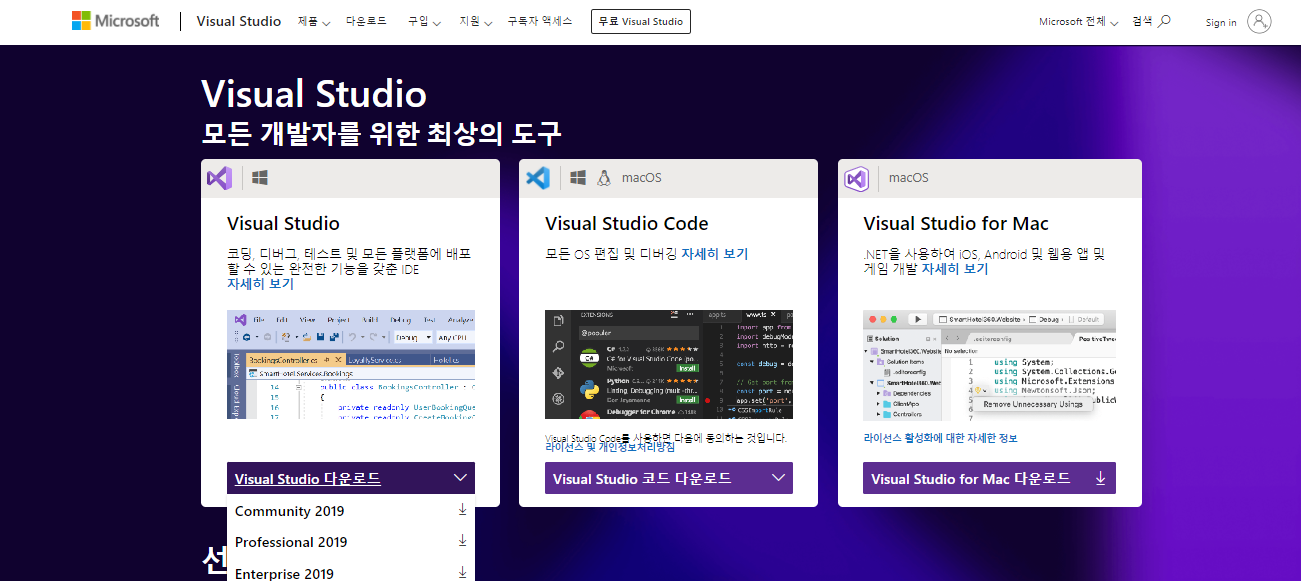The height and width of the screenshot is (581, 1301).
Task: Click the Windows icon in Visual Studio card
Action: [260, 178]
